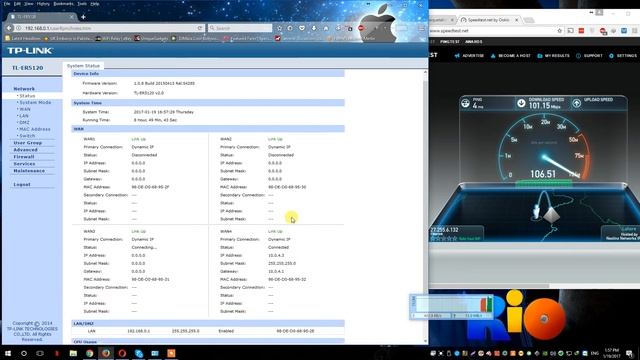640x360 pixels.
Task: Click the Awards link in Speedtest top bar
Action: [x=473, y=42]
